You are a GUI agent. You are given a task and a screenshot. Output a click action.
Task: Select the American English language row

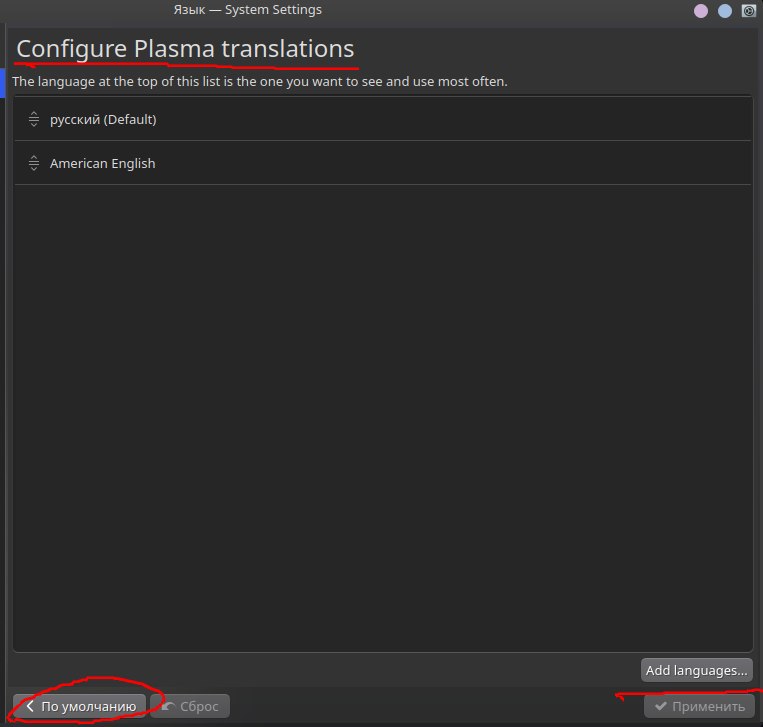coord(382,163)
